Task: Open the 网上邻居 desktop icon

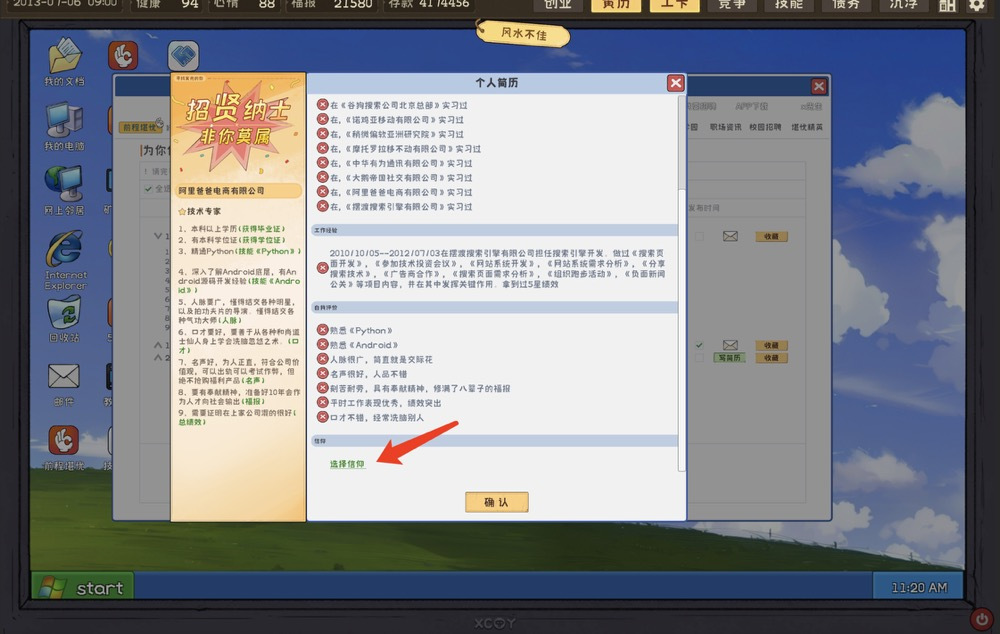Action: pos(64,190)
